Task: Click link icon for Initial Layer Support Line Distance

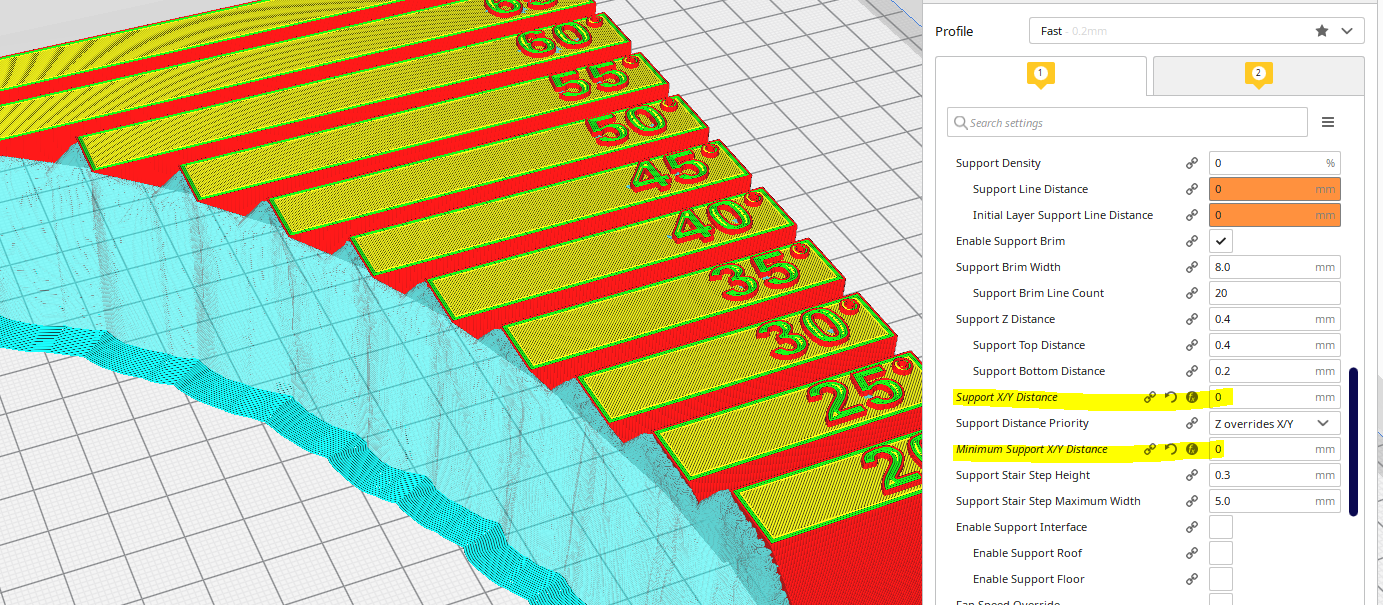Action: (x=1192, y=215)
